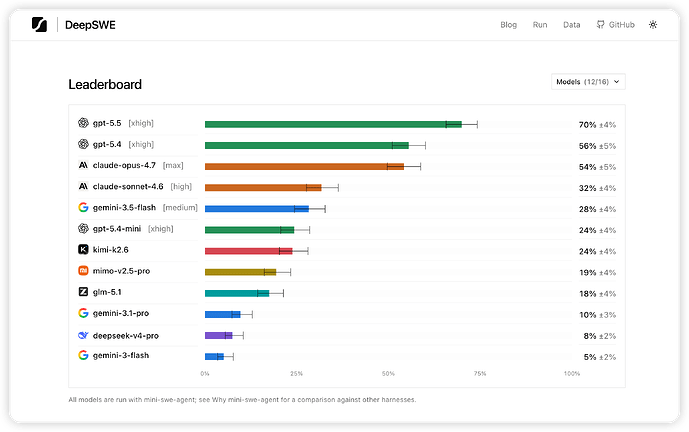Click the Anthropic icon beside claude-opus-4.7
This screenshot has height=432, width=689.
tap(83, 165)
